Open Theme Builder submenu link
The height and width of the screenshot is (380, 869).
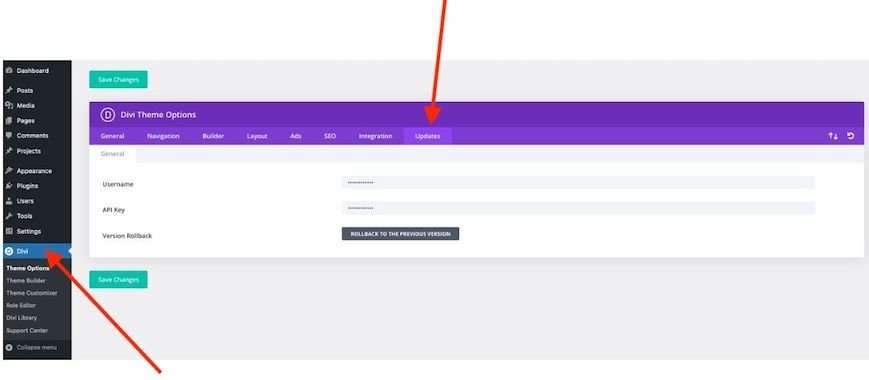pos(26,280)
